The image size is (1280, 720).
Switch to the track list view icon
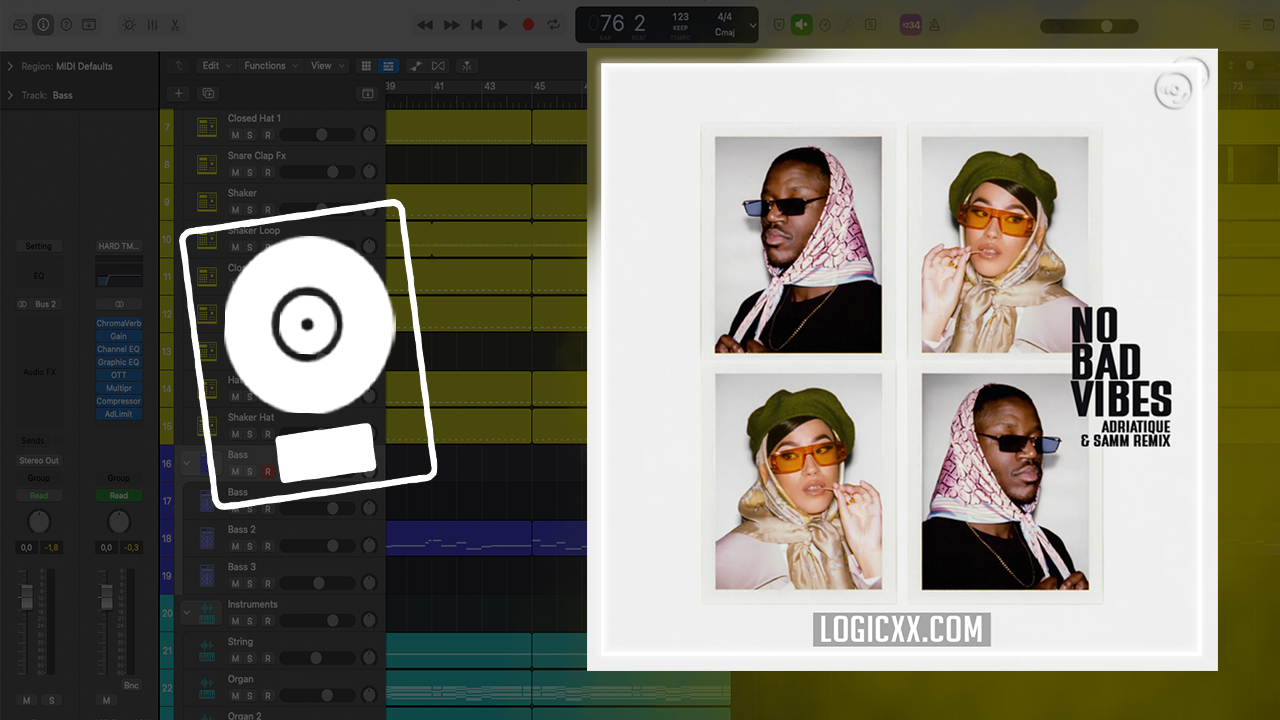click(x=388, y=66)
